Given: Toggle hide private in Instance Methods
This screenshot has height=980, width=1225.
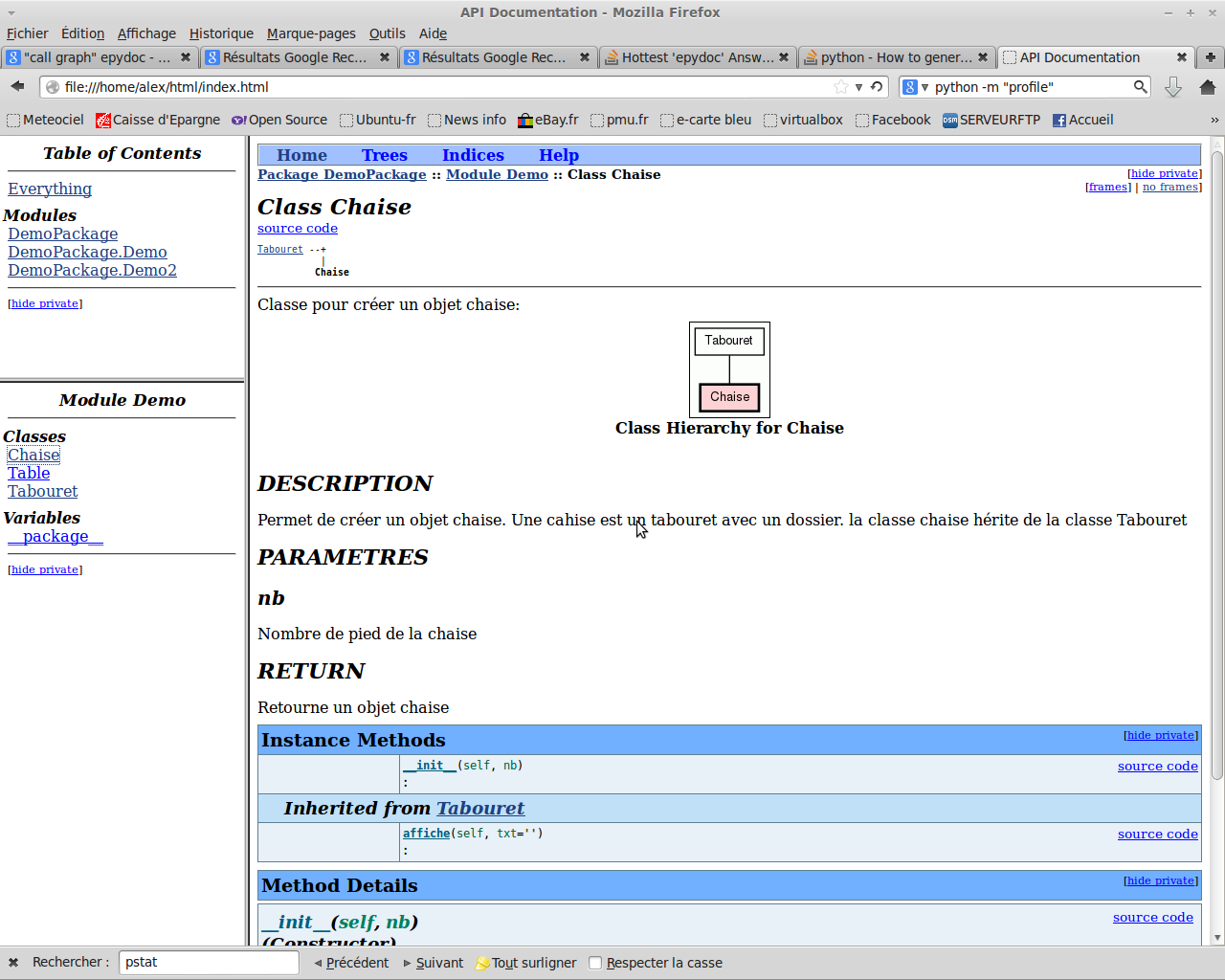Looking at the screenshot, I should [x=1160, y=735].
